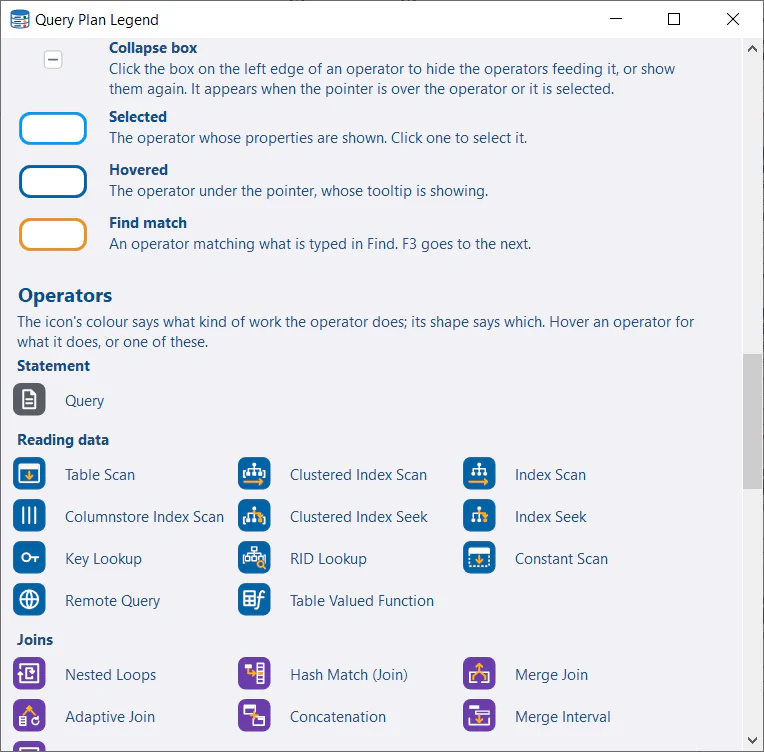Click the Query Plan Legend window icon

click(x=19, y=19)
